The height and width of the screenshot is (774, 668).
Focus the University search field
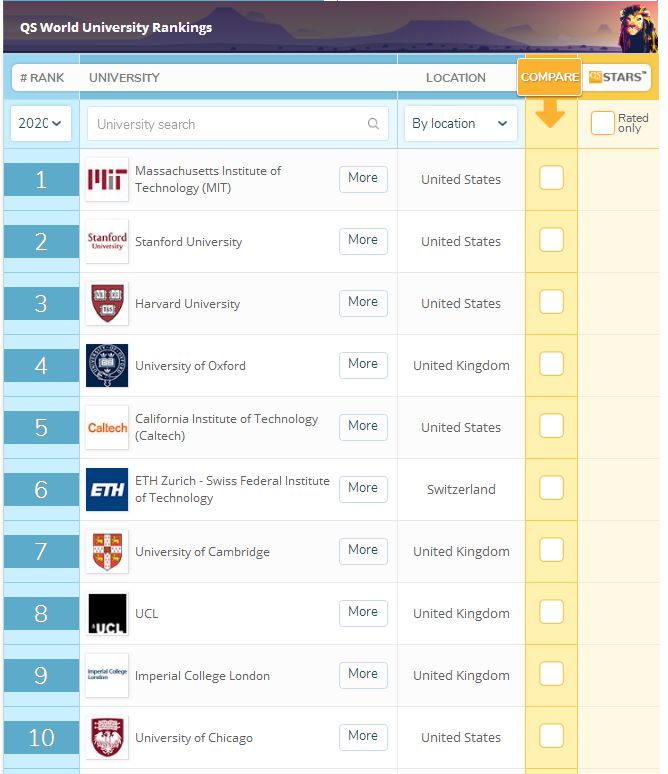[237, 124]
